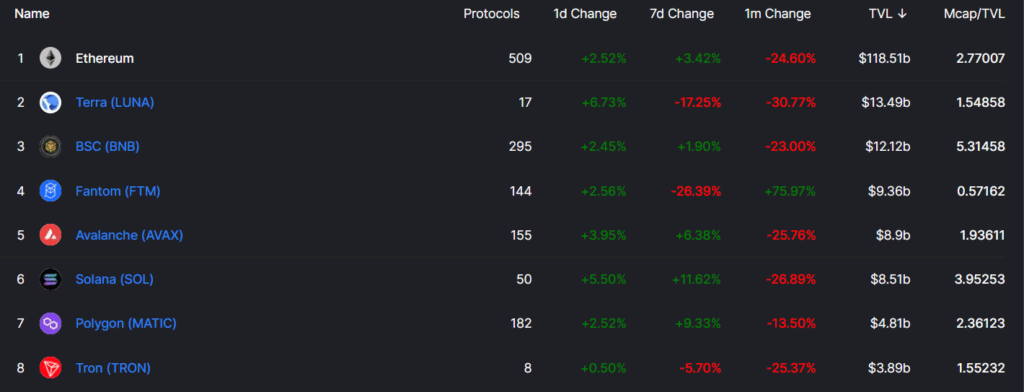Open the Terra (LUNA) chain link
This screenshot has width=1024, height=392.
coord(115,103)
